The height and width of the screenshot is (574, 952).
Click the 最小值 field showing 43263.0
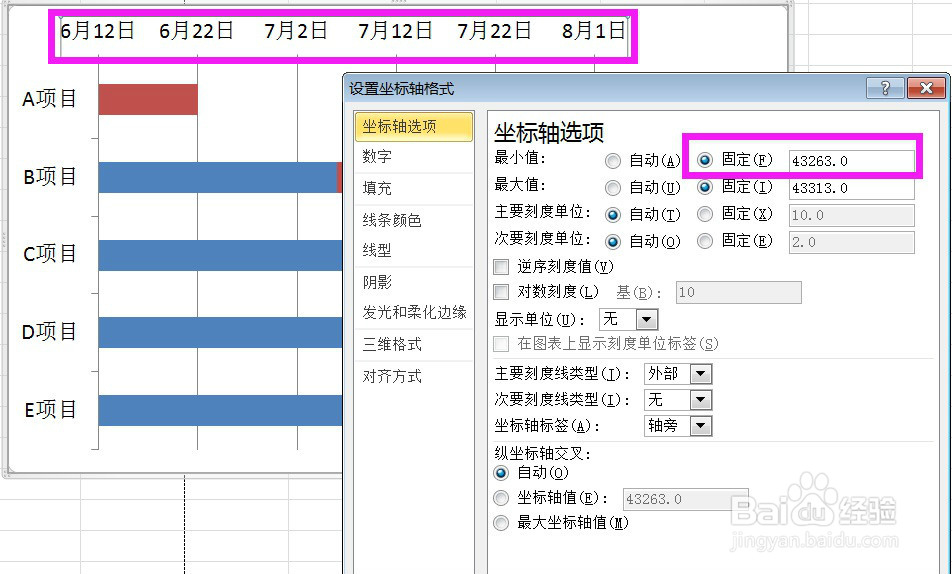pyautogui.click(x=852, y=161)
